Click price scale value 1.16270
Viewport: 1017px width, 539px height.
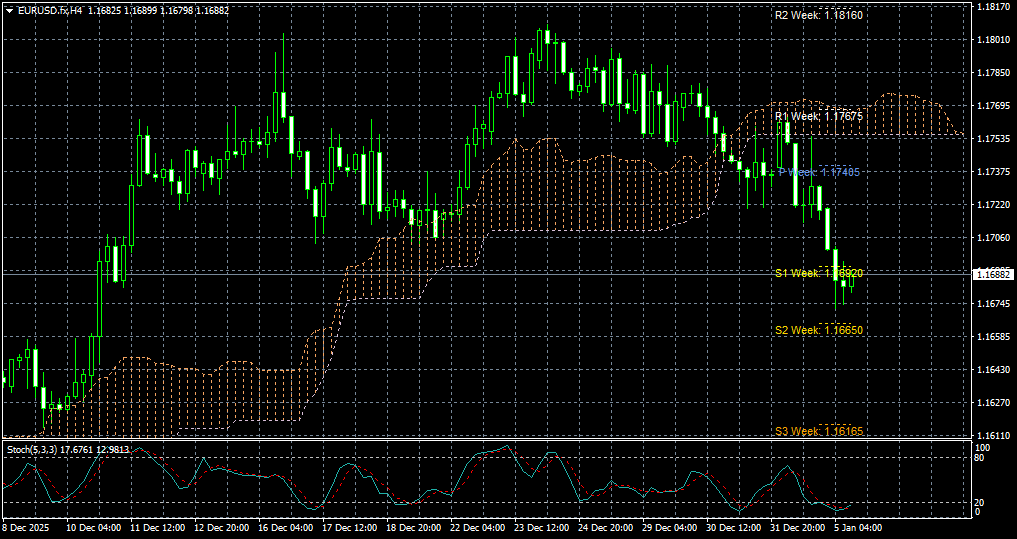995,403
